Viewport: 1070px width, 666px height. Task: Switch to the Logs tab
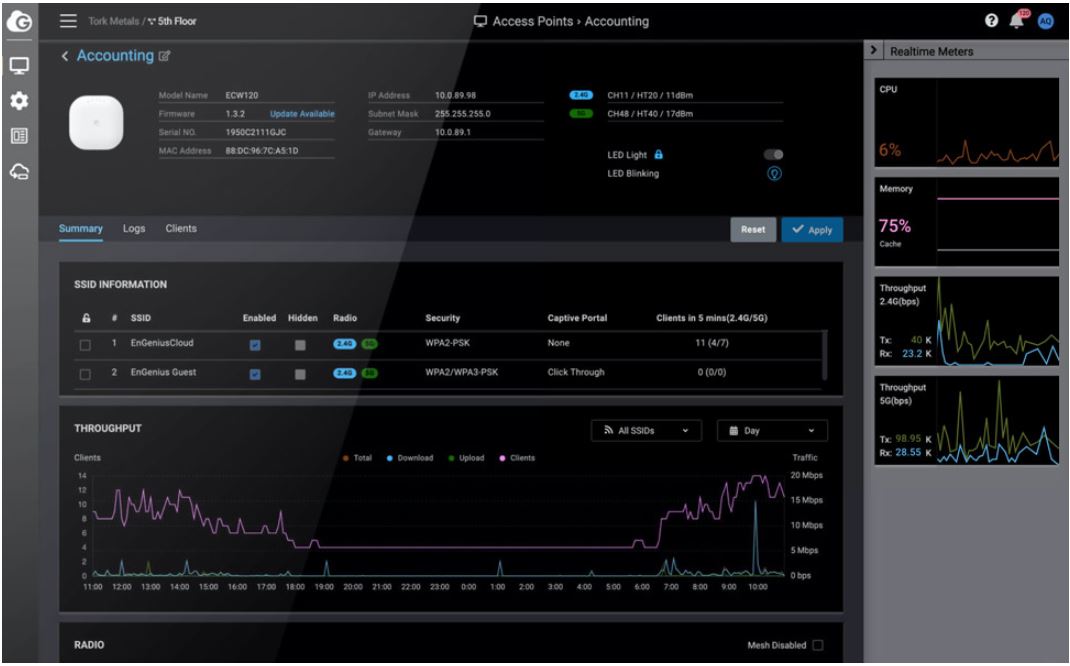tap(134, 229)
